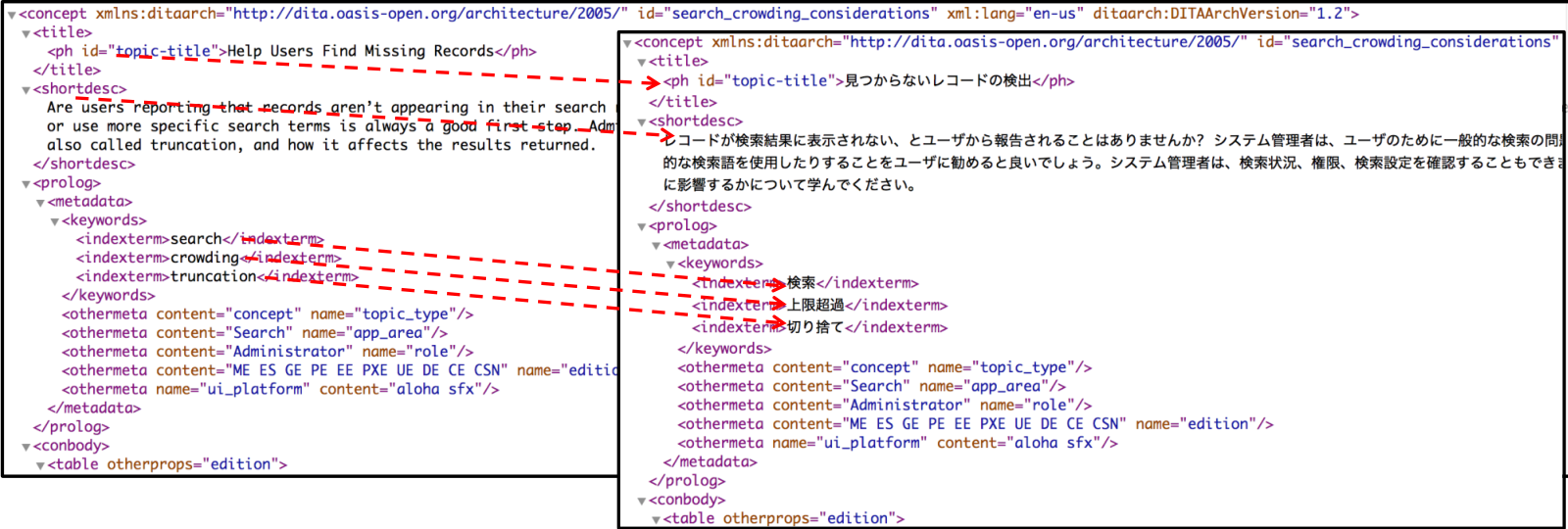Select line starting 'Are users reporting that records'

click(331, 107)
